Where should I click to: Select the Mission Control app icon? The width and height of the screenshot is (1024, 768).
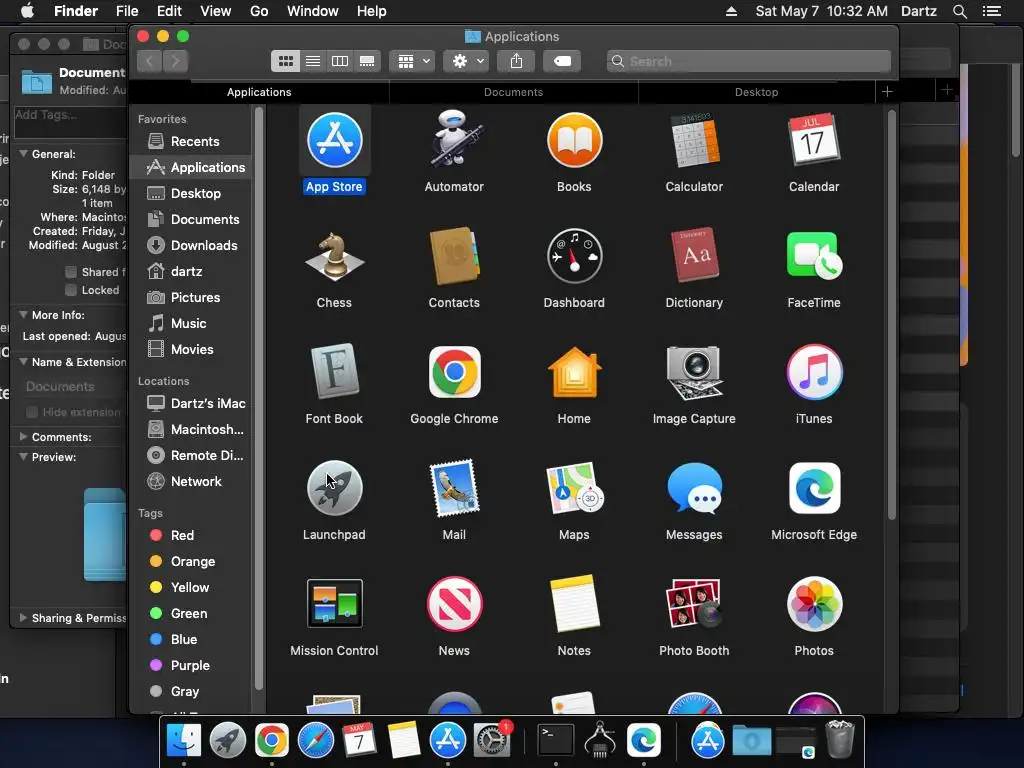334,603
